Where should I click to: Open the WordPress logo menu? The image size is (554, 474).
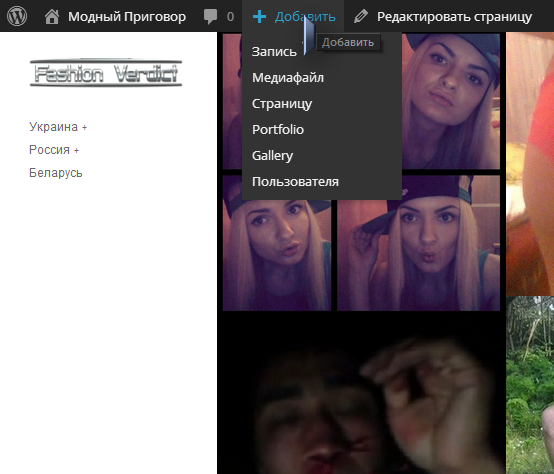pos(17,16)
